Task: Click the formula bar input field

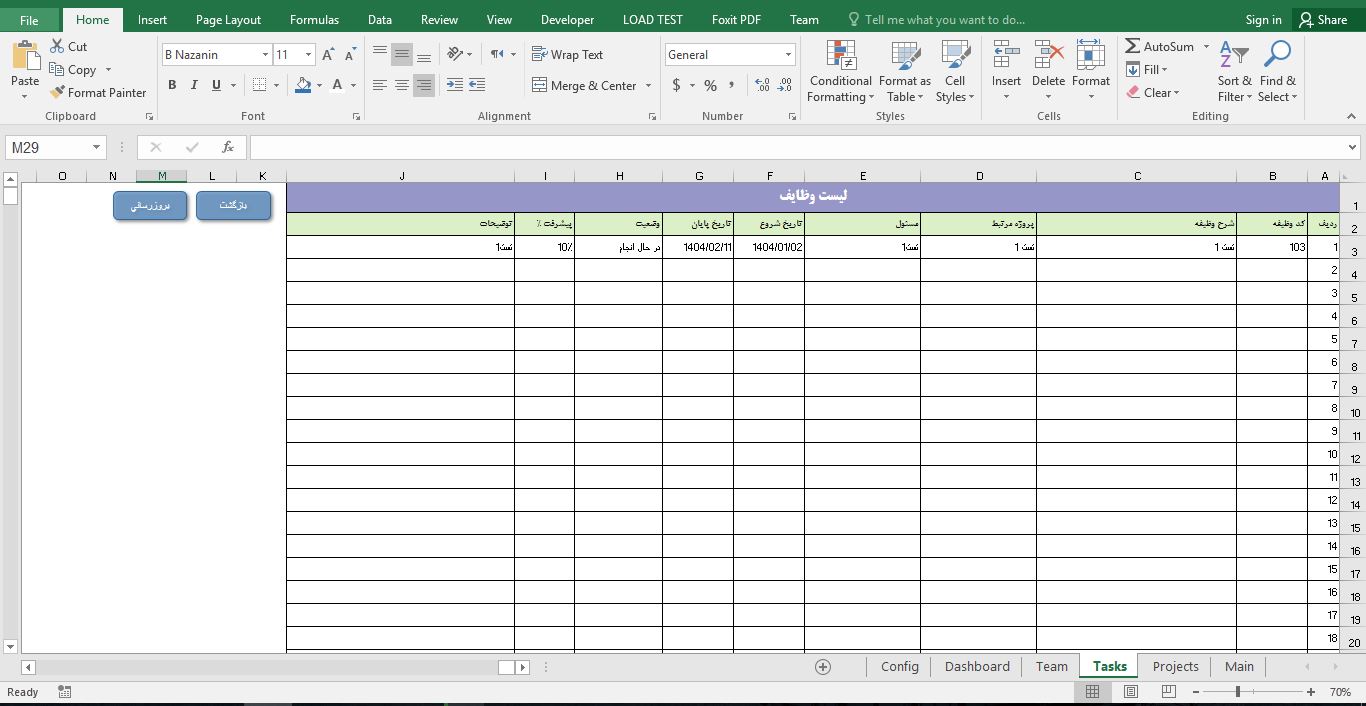Action: [797, 147]
